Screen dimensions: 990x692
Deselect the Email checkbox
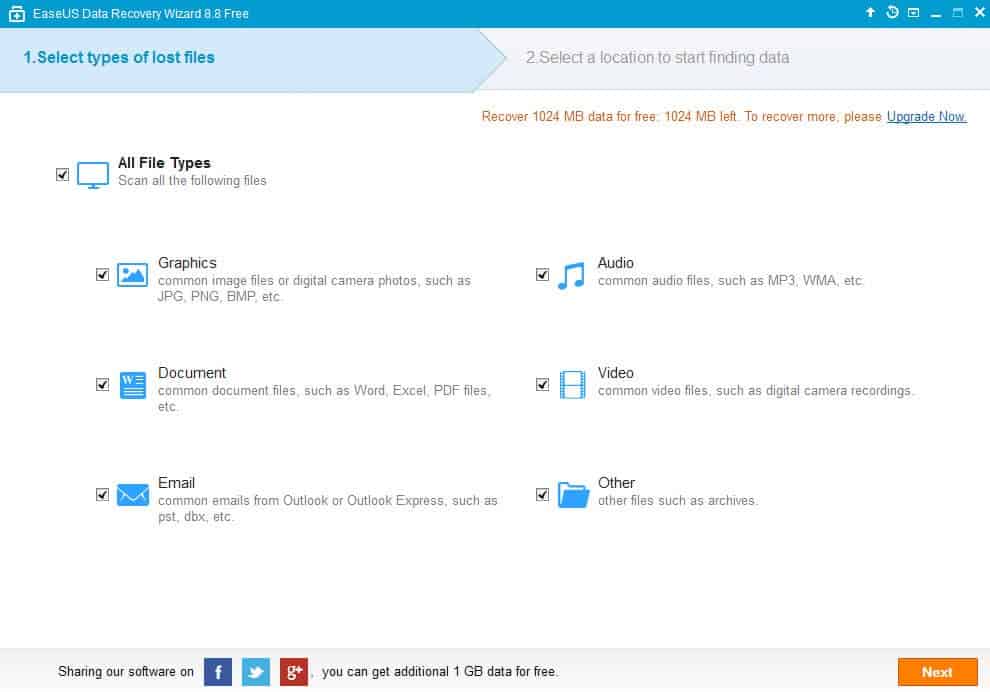coord(102,494)
